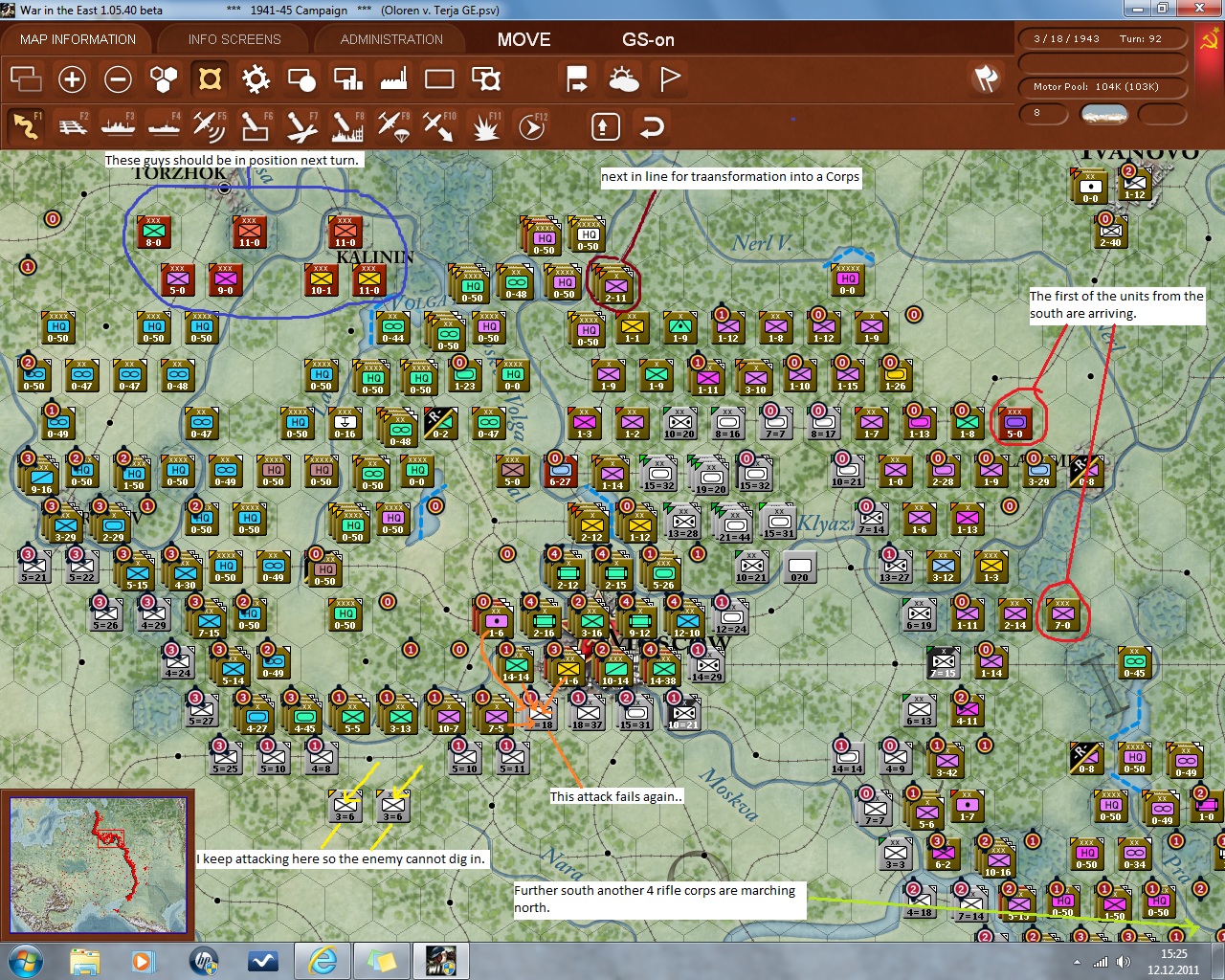Viewport: 1225px width, 980px height.
Task: Select the F8 bomb city mode
Action: coord(347,125)
